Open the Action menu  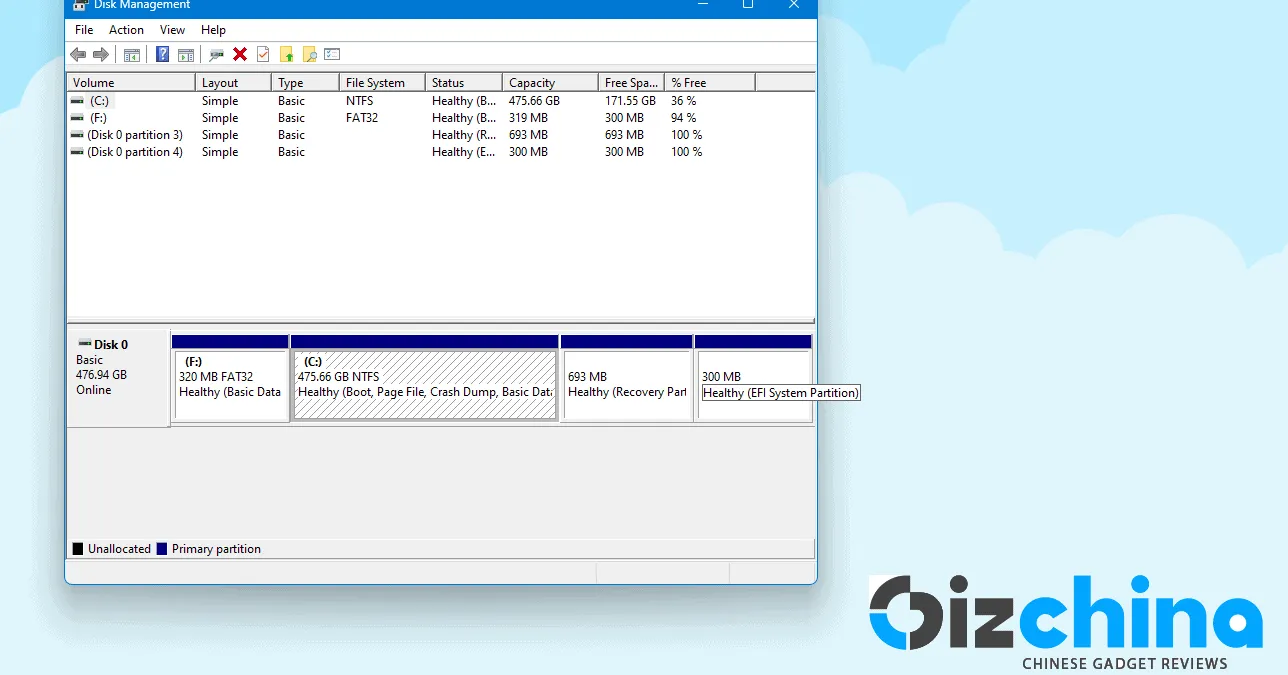click(126, 30)
